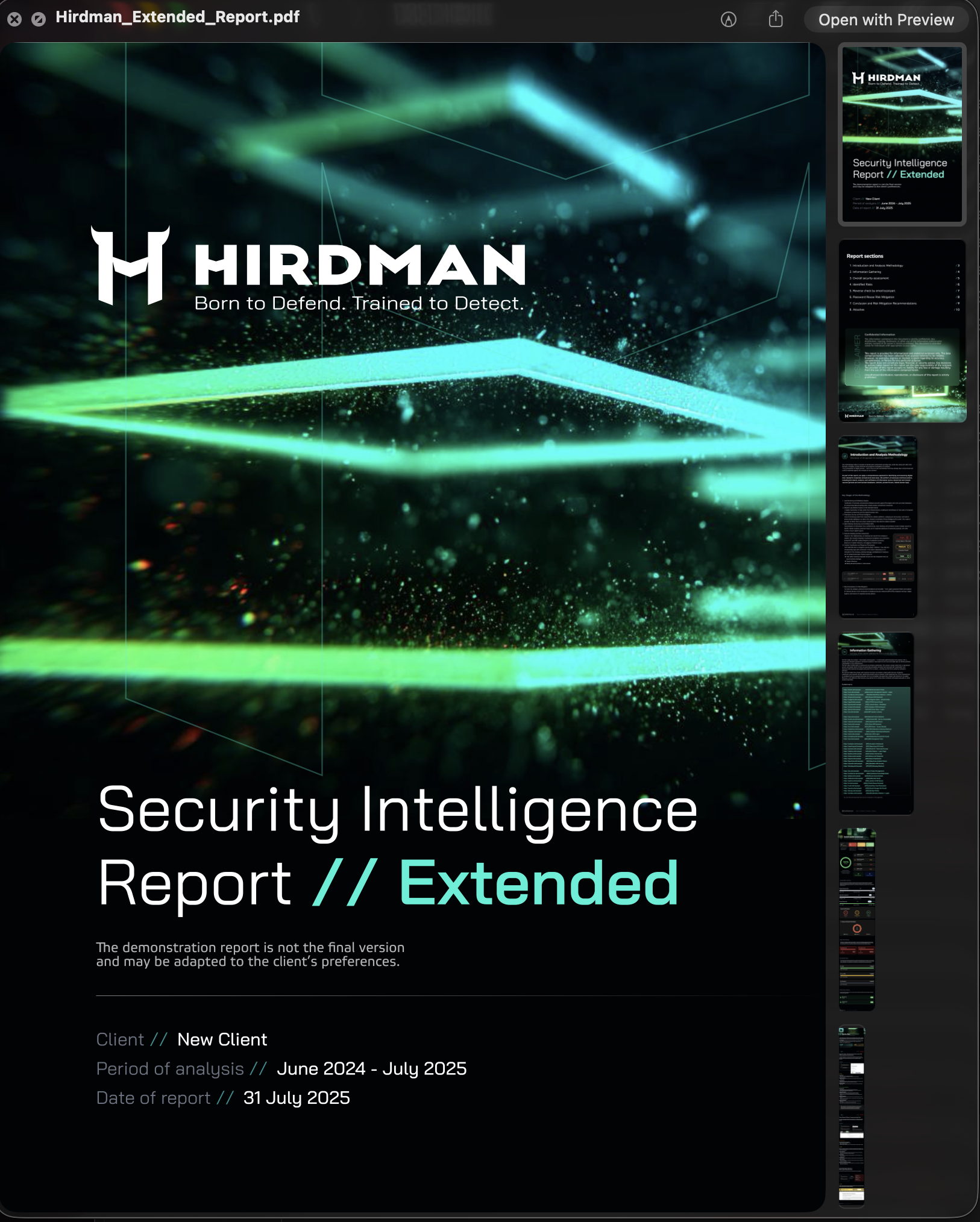The width and height of the screenshot is (980, 1222).
Task: Click the "New Client" text on the cover
Action: click(221, 1039)
